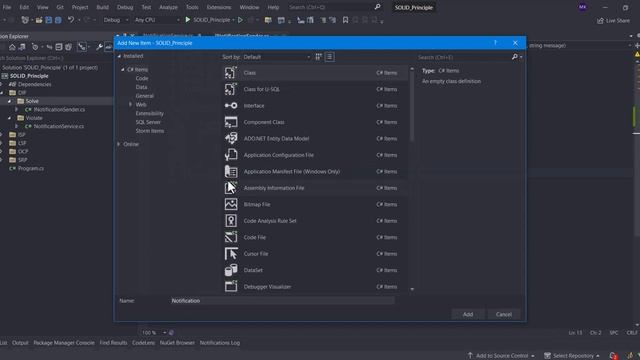640x360 pixels.
Task: Select the Class item template
Action: tap(315, 73)
